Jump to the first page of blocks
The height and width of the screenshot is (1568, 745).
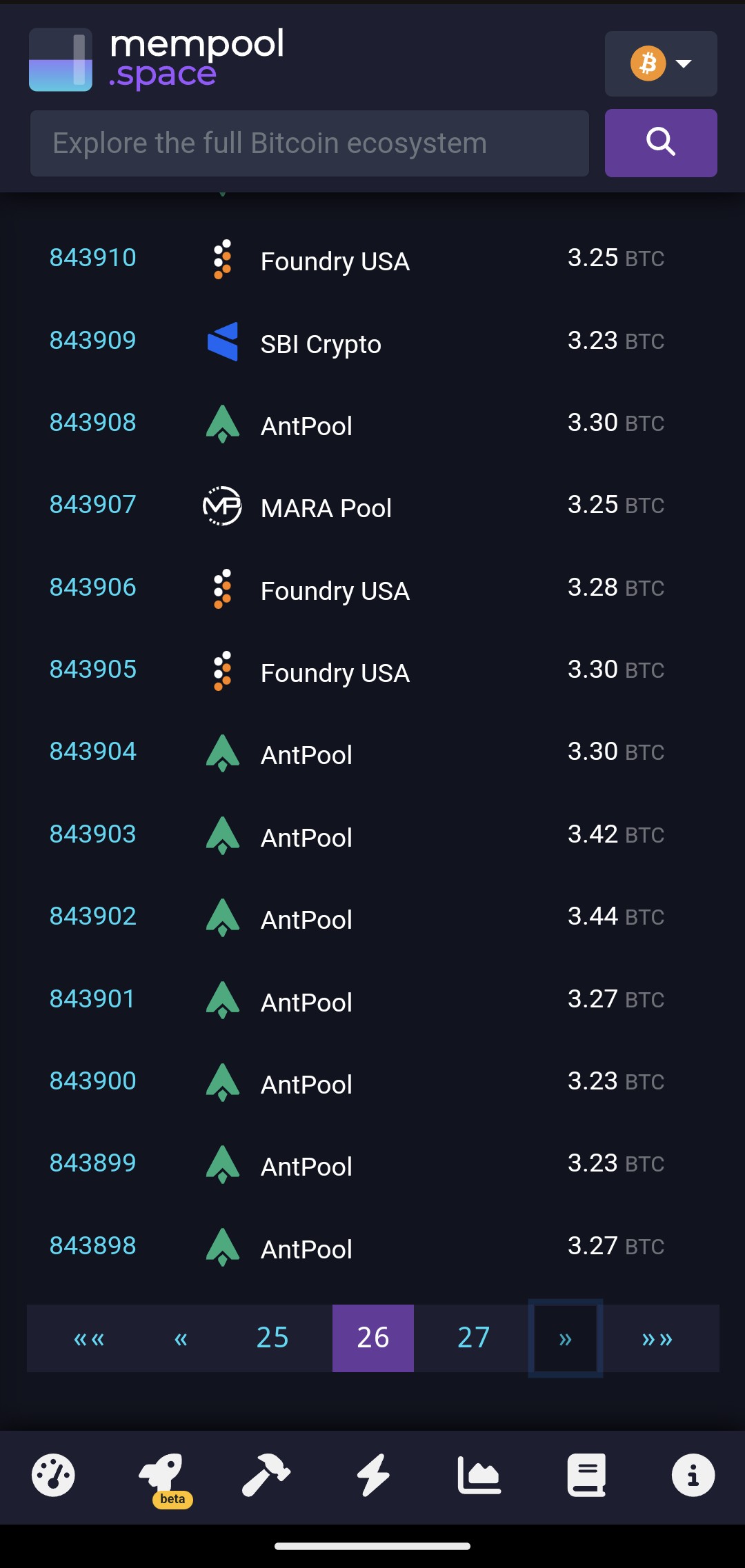coord(89,1338)
